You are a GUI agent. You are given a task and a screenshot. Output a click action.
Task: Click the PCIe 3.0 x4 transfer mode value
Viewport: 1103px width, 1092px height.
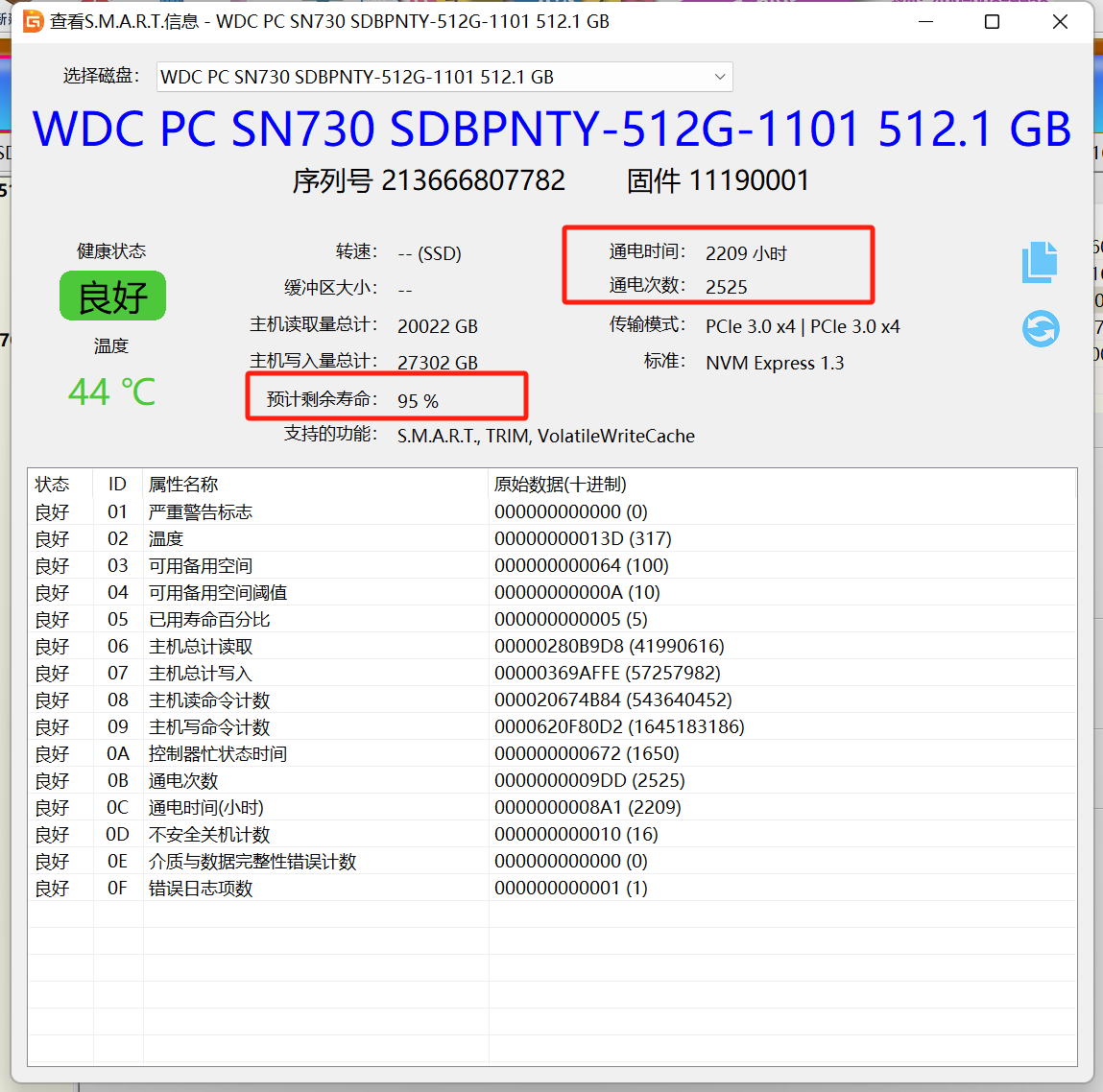click(803, 326)
